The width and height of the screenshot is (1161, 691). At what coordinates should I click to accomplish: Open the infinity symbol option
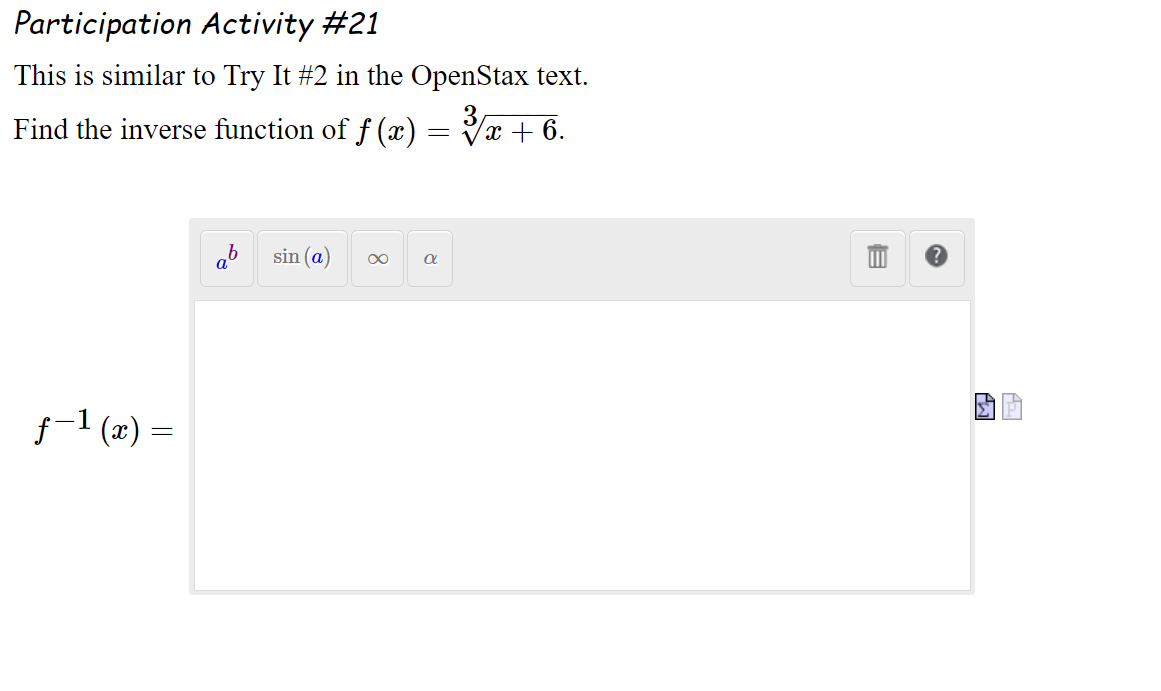pos(376,257)
